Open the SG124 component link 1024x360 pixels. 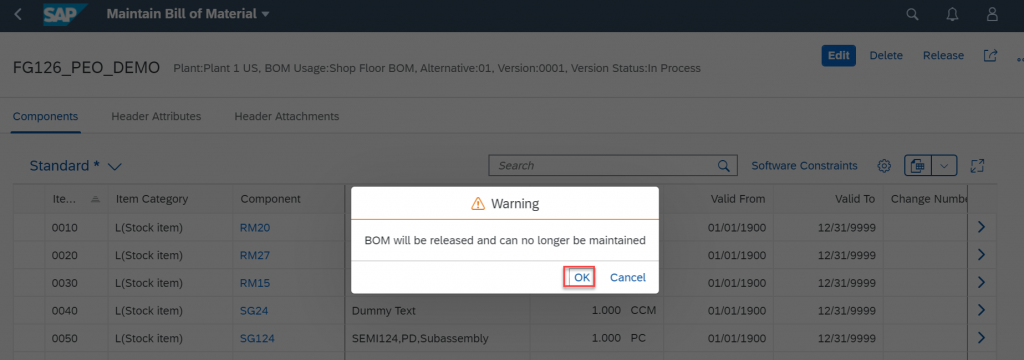click(x=257, y=338)
